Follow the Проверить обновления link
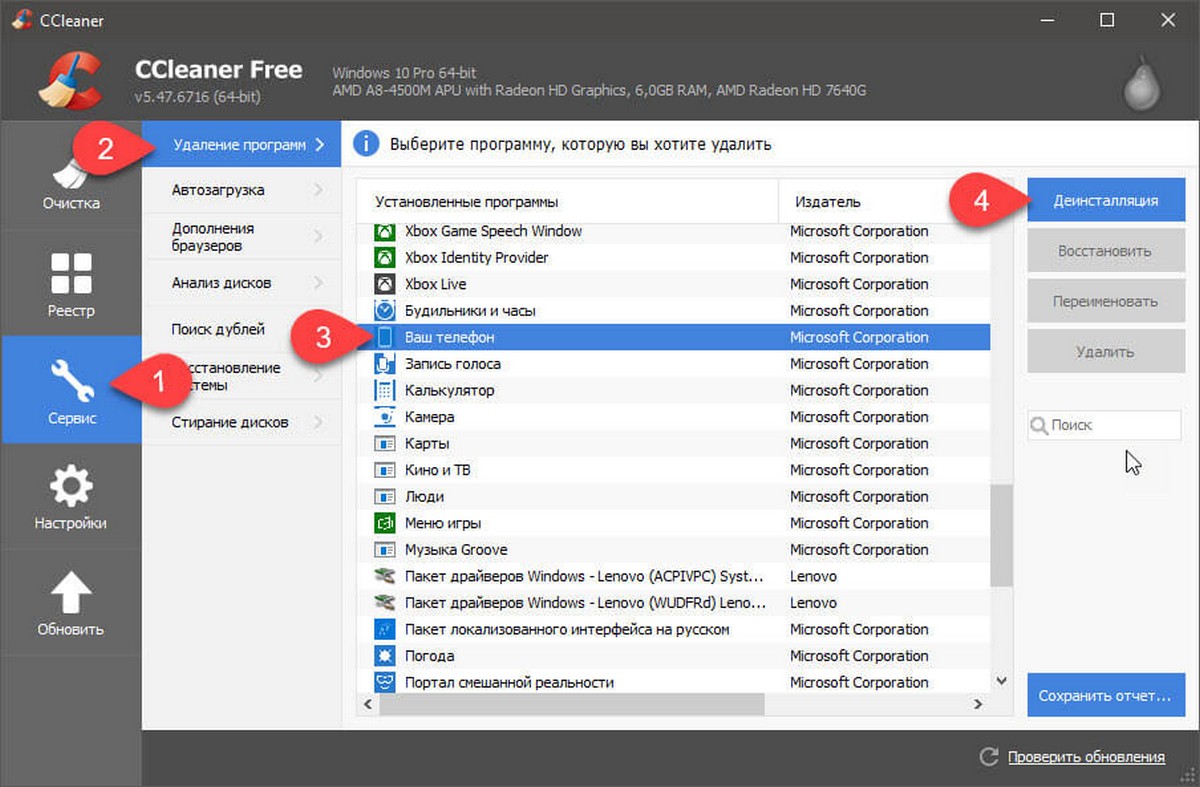 point(1086,757)
